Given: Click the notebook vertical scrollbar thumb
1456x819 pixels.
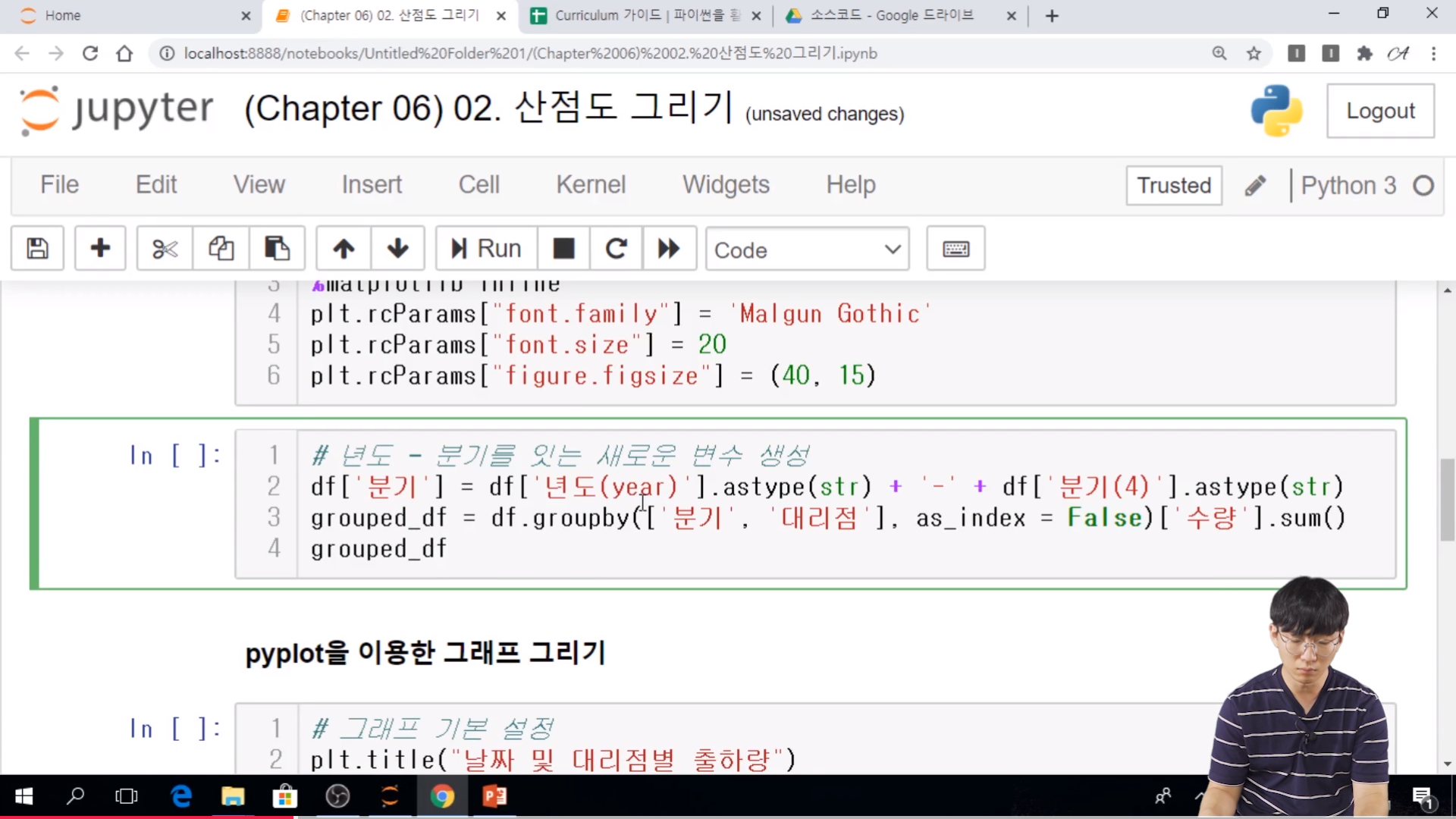Looking at the screenshot, I should click(x=1447, y=500).
